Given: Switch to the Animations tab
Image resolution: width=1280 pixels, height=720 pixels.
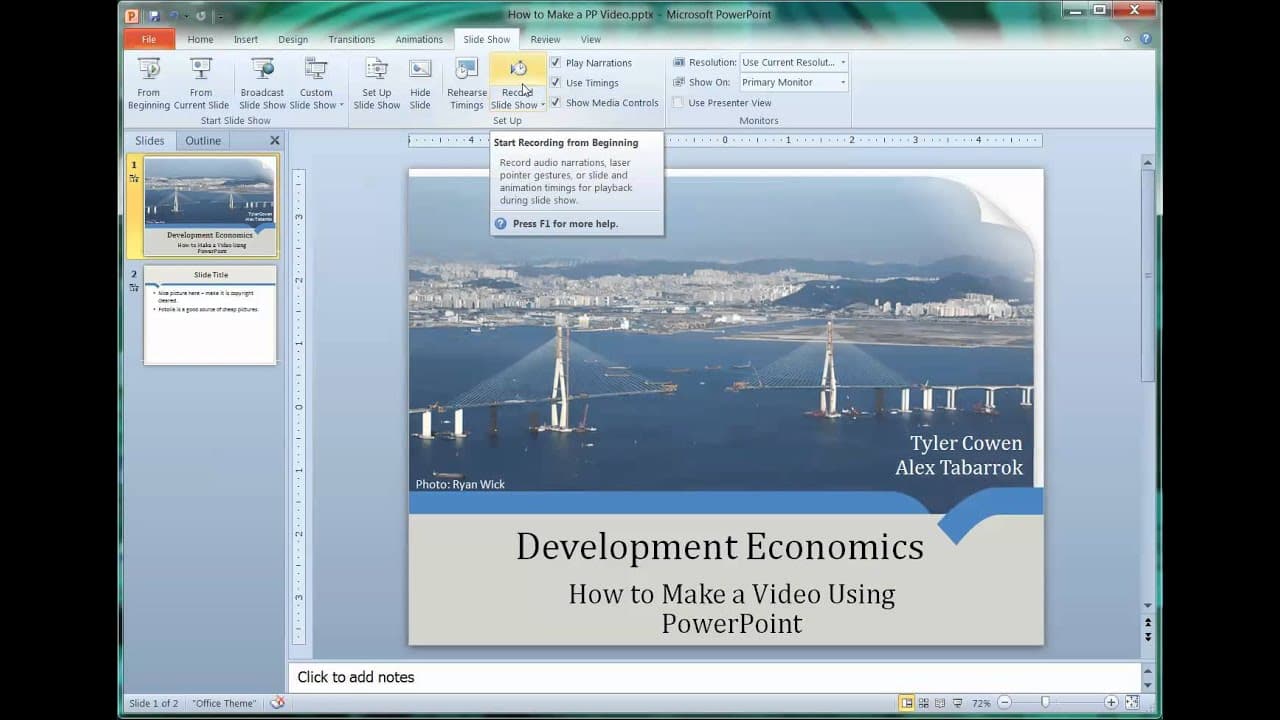Looking at the screenshot, I should tap(419, 39).
